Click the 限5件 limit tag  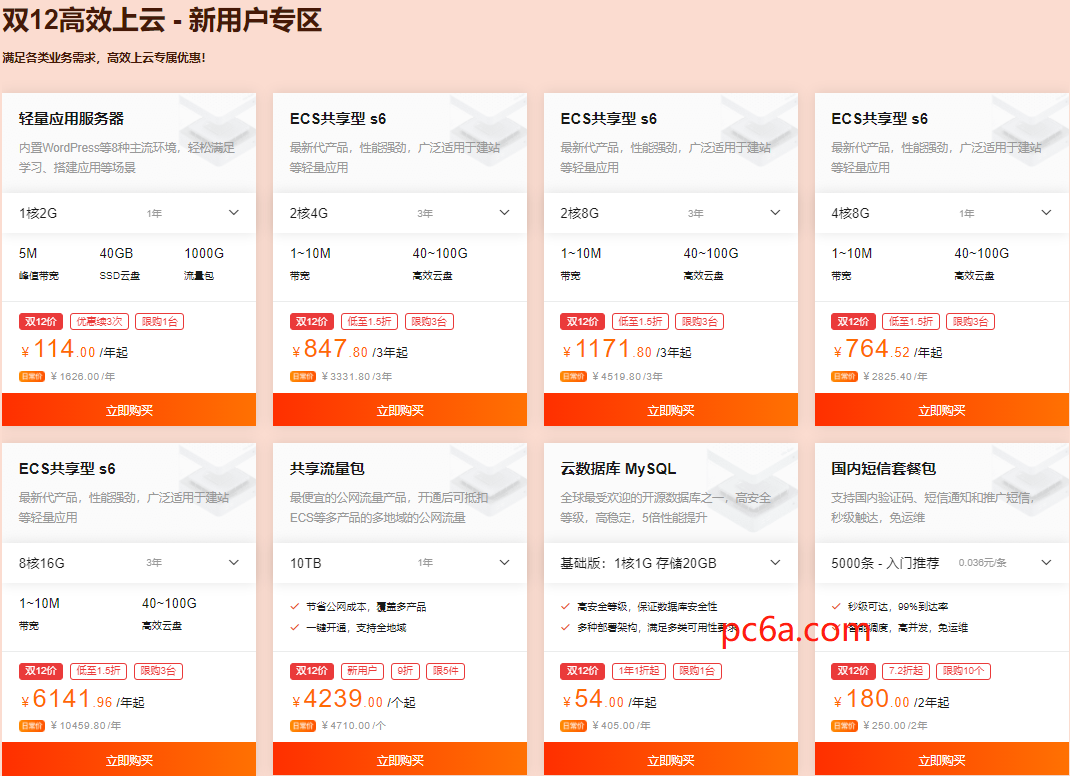[x=446, y=671]
